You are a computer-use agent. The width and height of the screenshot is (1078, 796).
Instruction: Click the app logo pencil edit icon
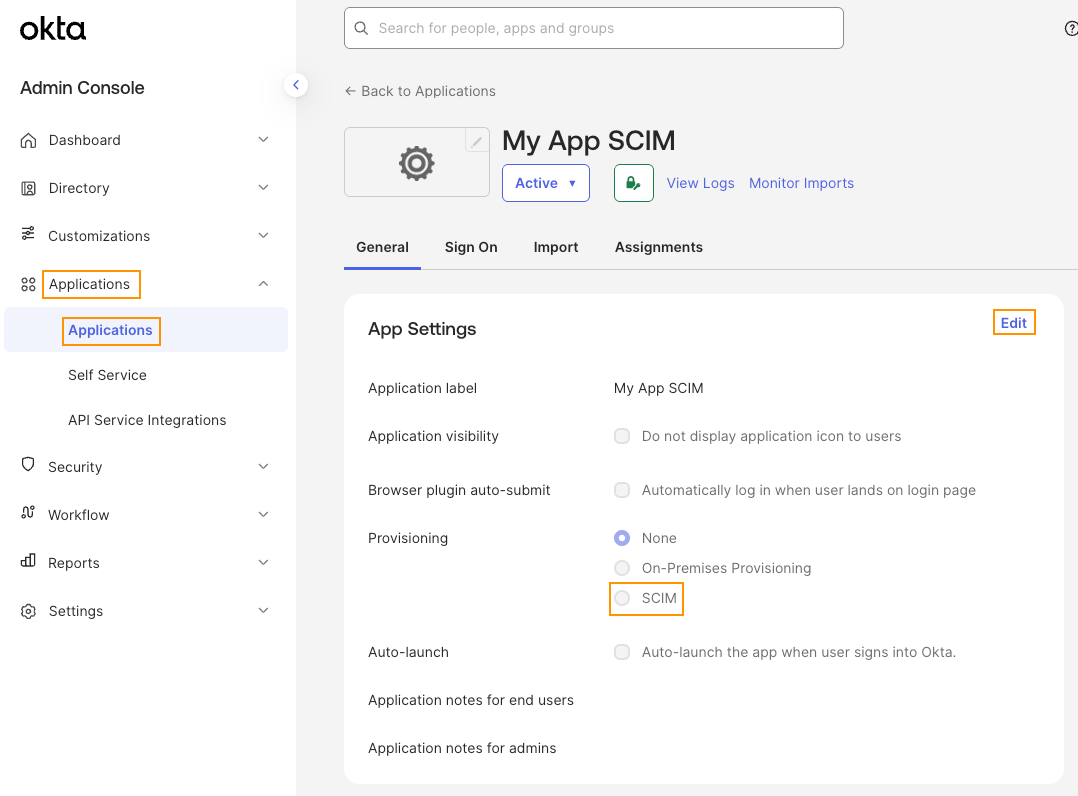click(476, 142)
